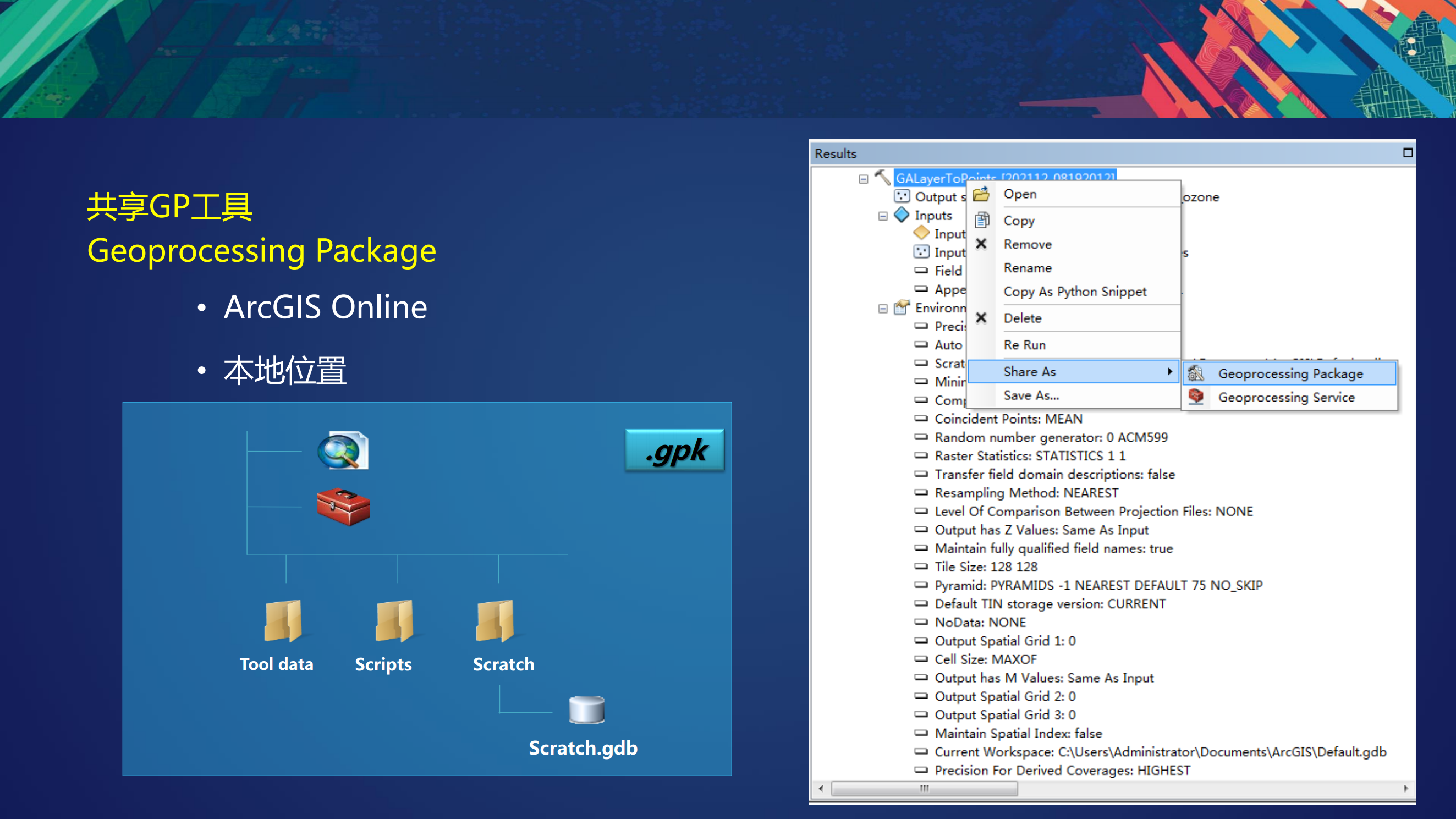Click the Copy icon in context menu
Screen dimensions: 1456x819
tap(982, 220)
